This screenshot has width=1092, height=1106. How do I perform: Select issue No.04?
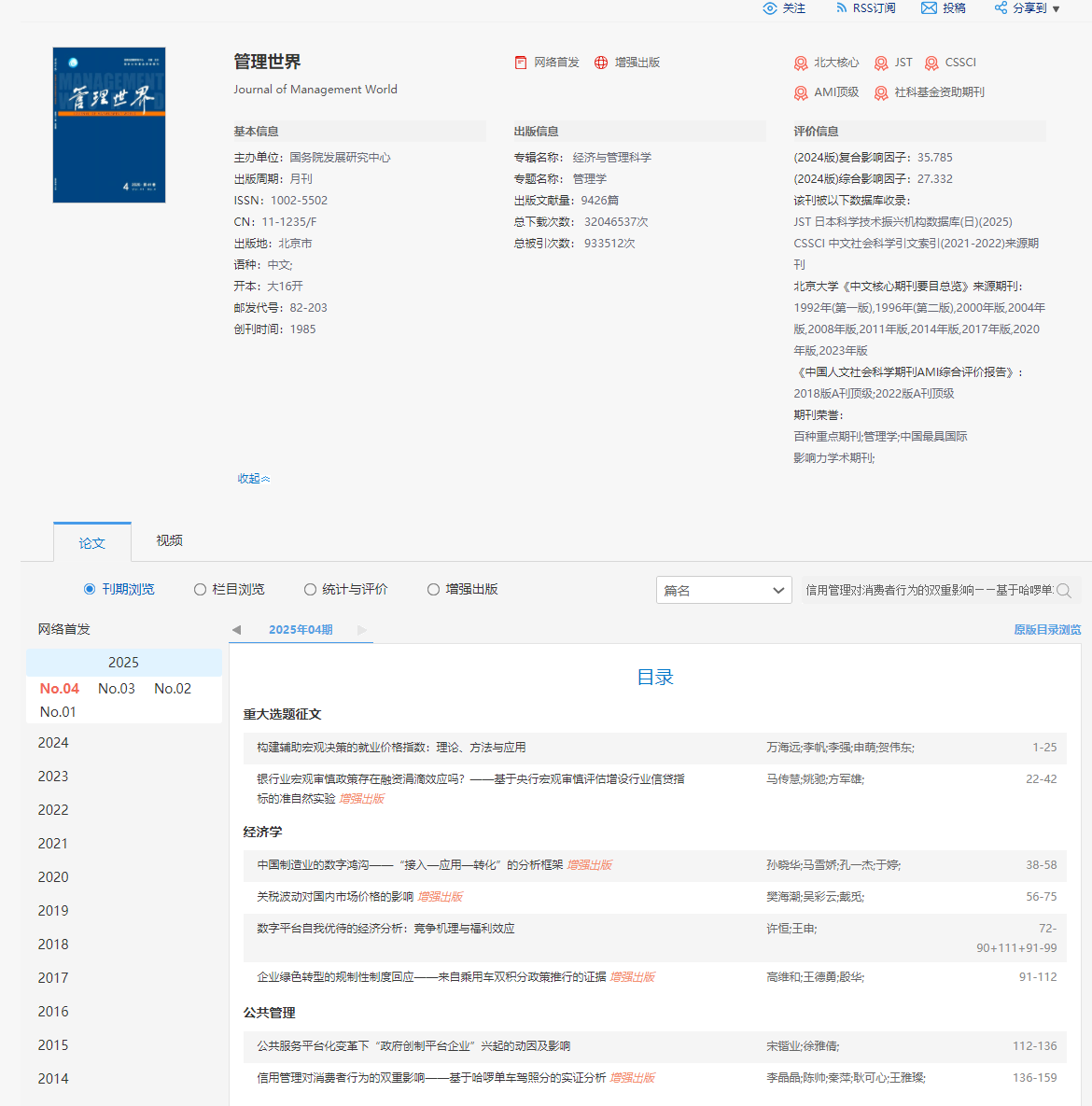click(59, 689)
